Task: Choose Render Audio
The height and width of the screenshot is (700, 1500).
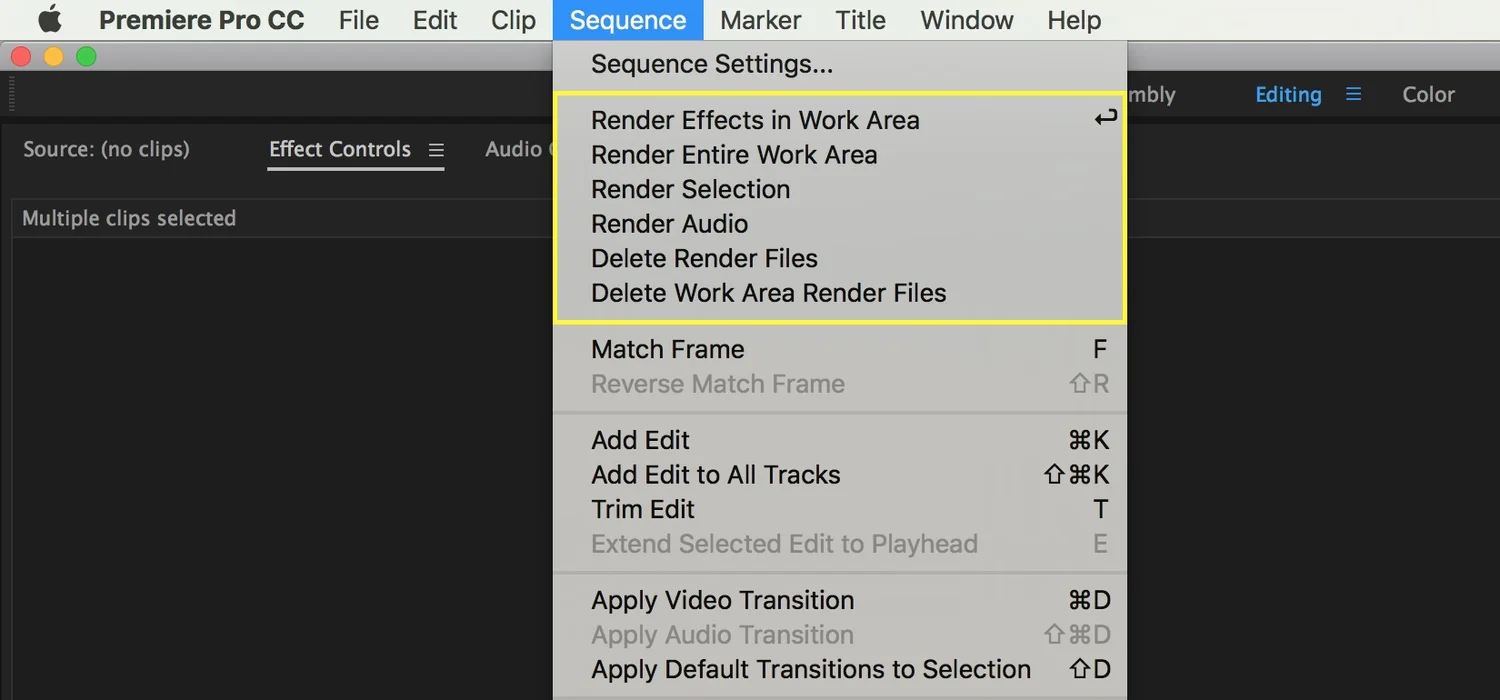Action: click(840, 224)
